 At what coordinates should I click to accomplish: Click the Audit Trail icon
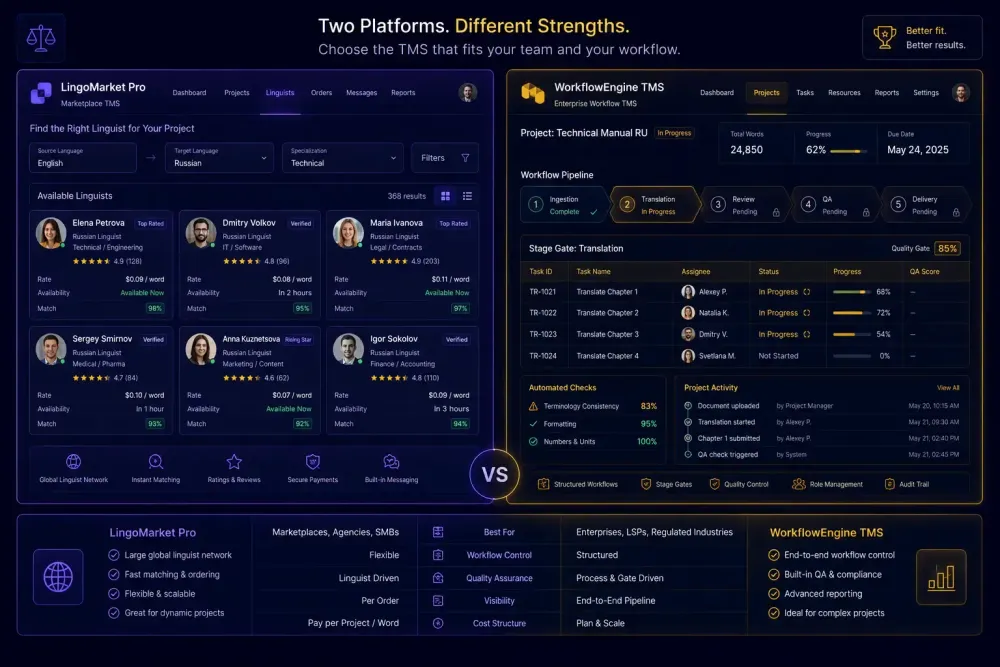click(x=890, y=484)
